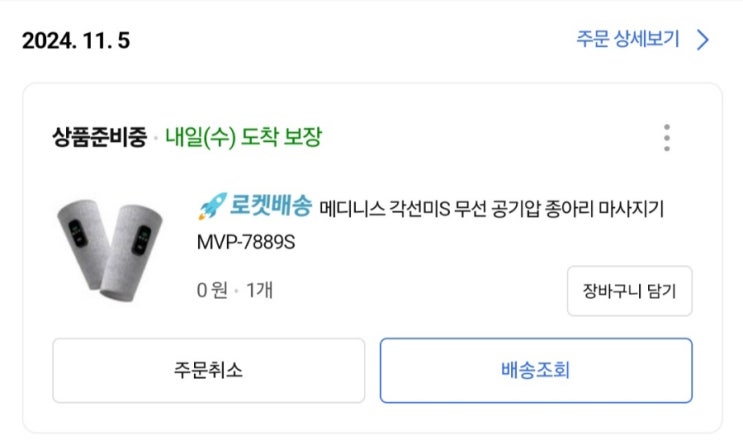Open the 주문 상세보기 link
This screenshot has width=743, height=440.
627,40
